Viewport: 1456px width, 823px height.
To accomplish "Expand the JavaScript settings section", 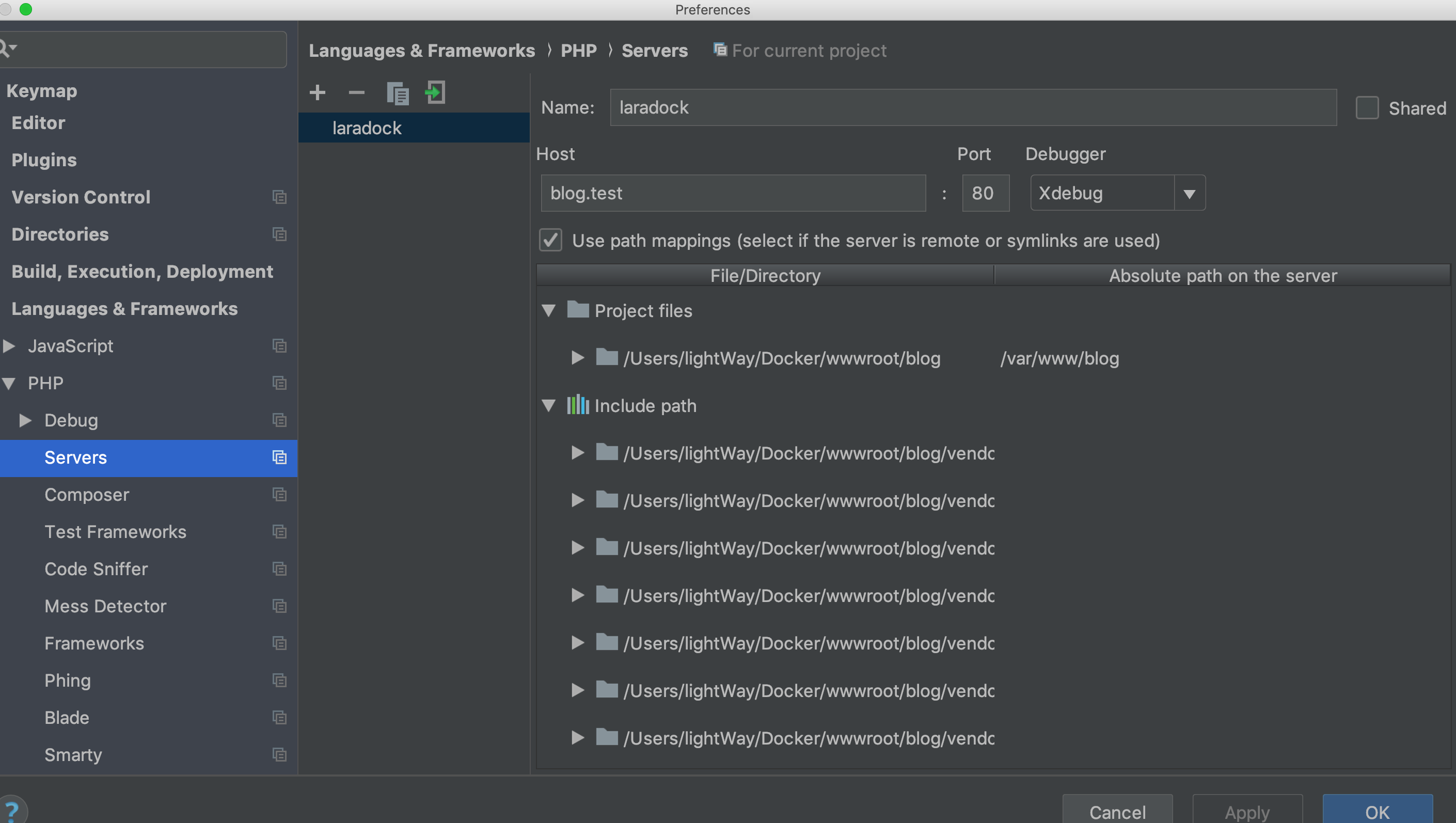I will click(9, 345).
